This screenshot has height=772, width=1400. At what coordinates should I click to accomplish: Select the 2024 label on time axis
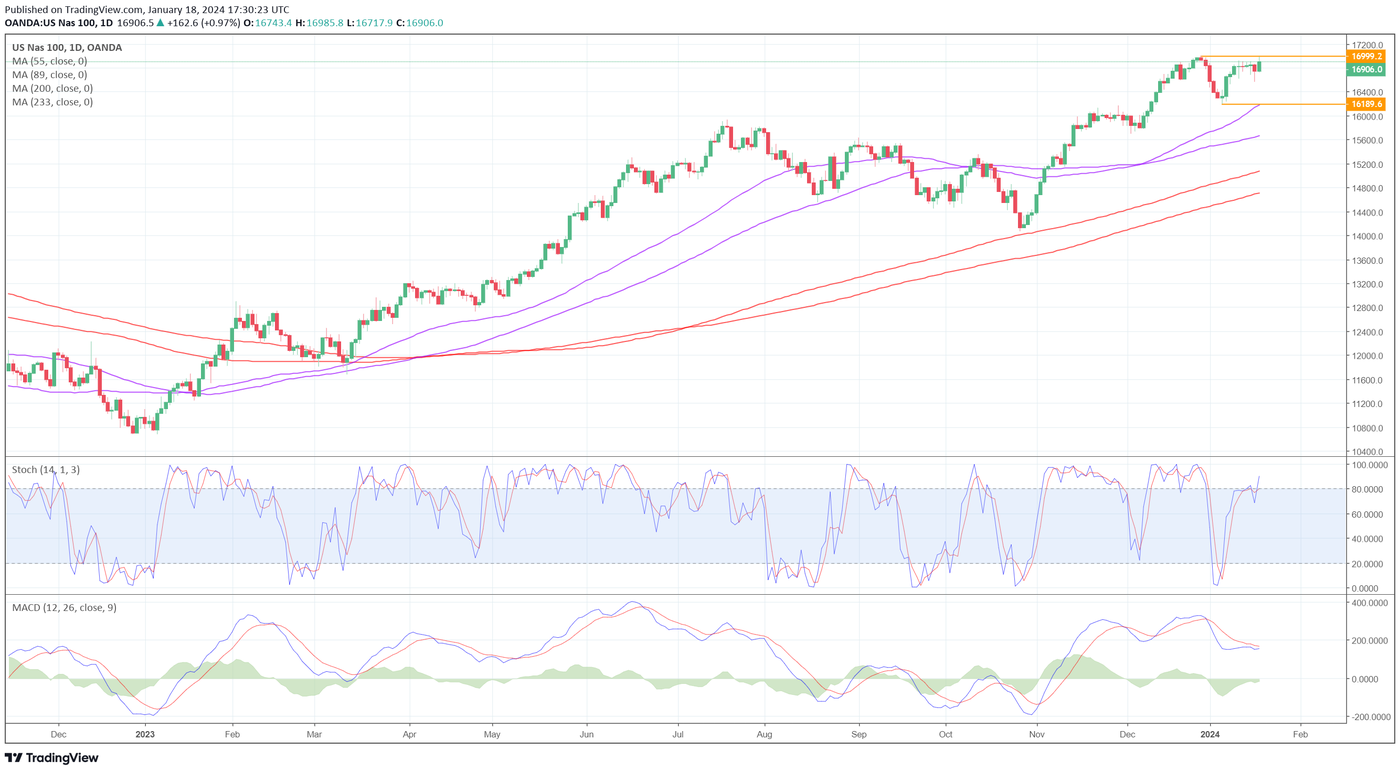[x=1209, y=734]
